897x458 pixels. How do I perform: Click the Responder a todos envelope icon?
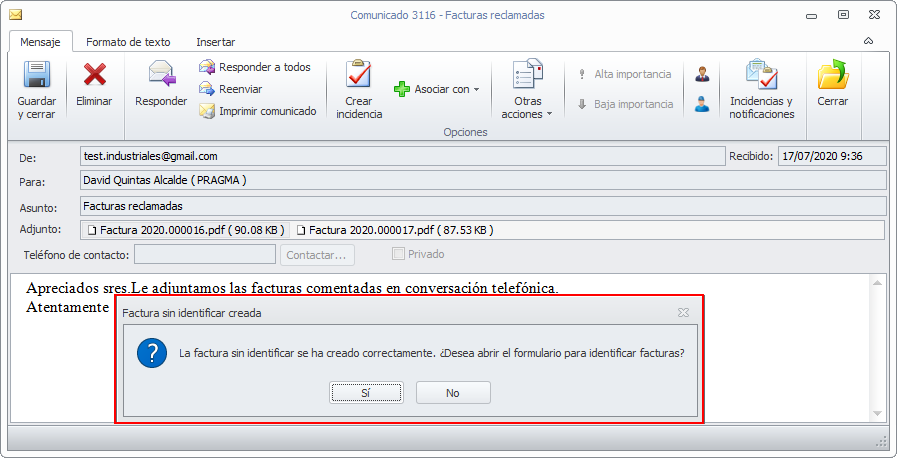click(207, 67)
